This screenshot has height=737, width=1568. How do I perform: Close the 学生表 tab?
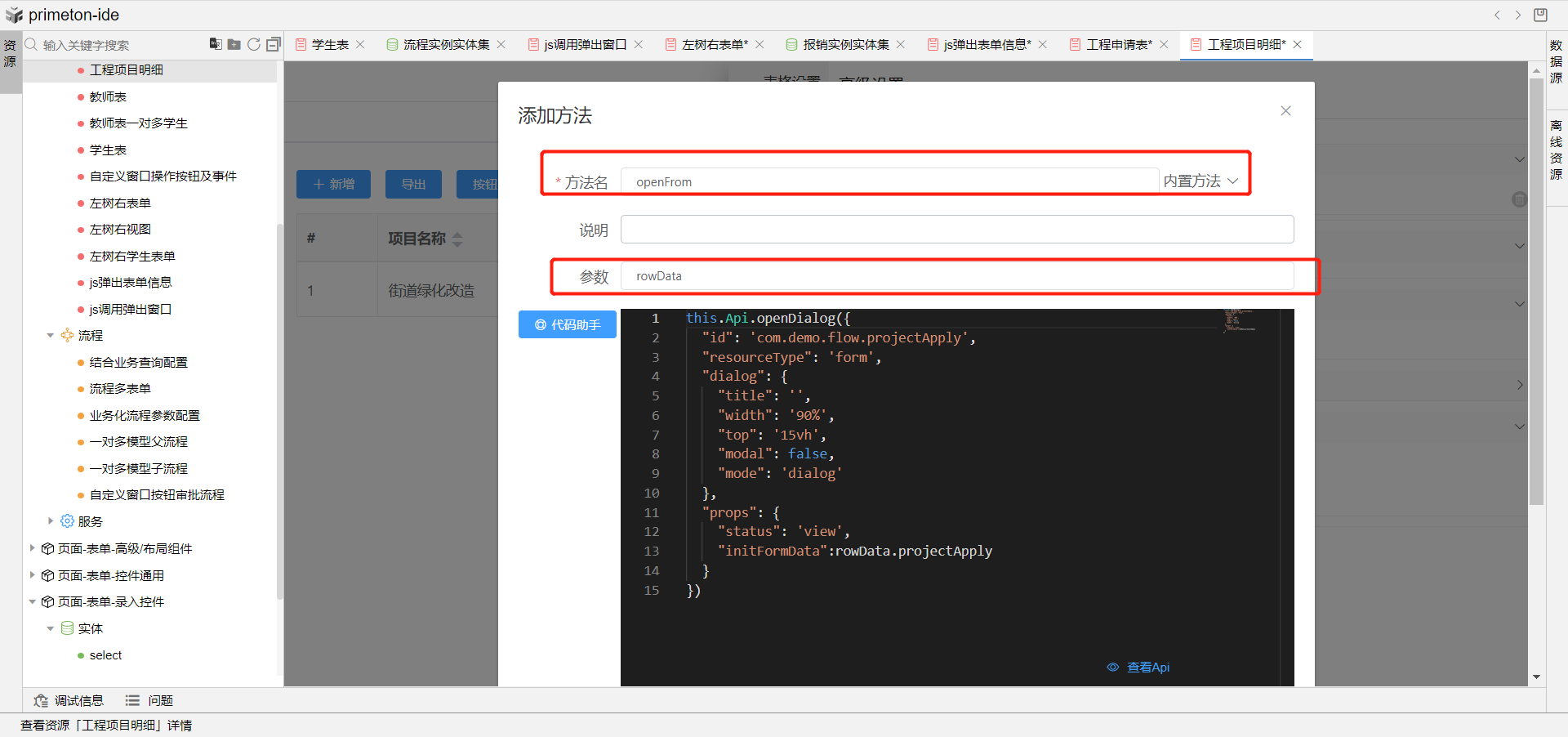pyautogui.click(x=360, y=44)
